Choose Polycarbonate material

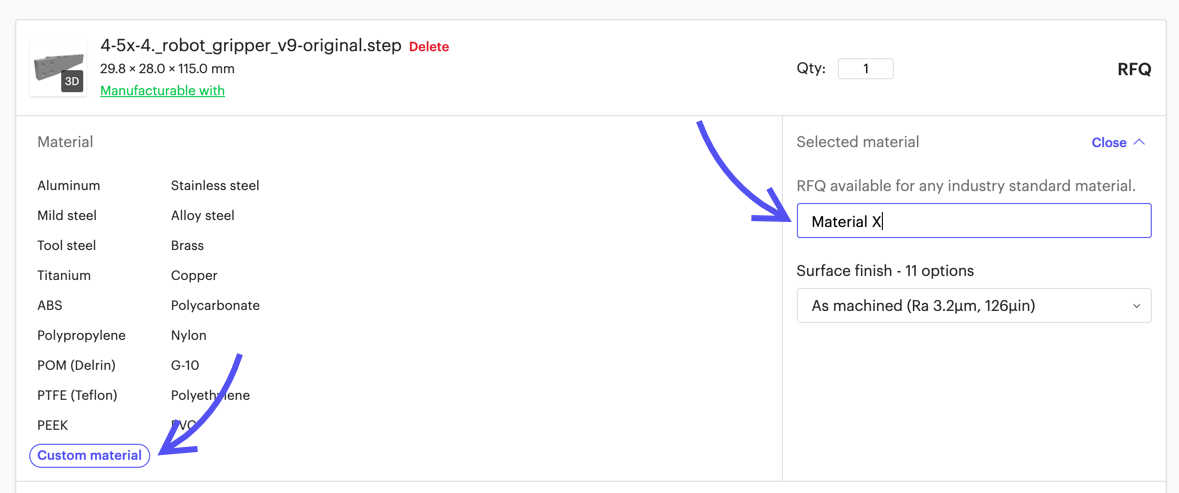pyautogui.click(x=215, y=306)
